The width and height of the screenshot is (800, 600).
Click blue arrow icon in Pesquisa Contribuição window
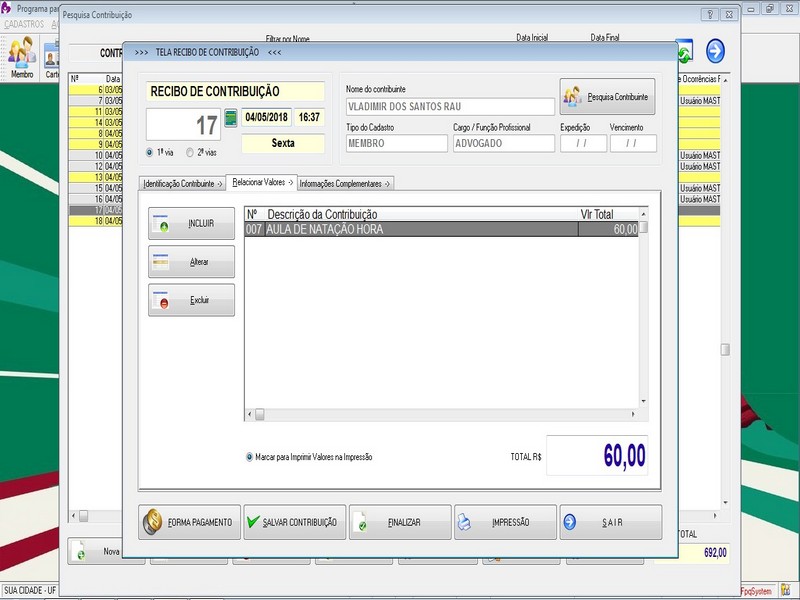pos(715,51)
